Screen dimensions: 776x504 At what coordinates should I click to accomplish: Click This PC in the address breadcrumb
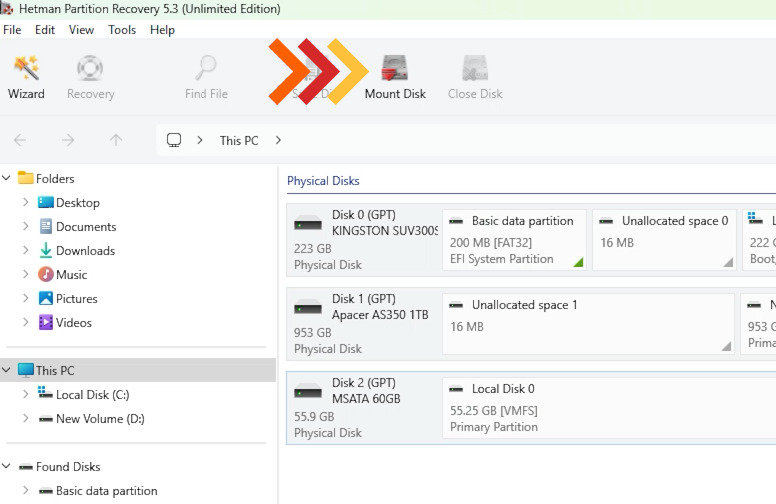click(x=239, y=141)
